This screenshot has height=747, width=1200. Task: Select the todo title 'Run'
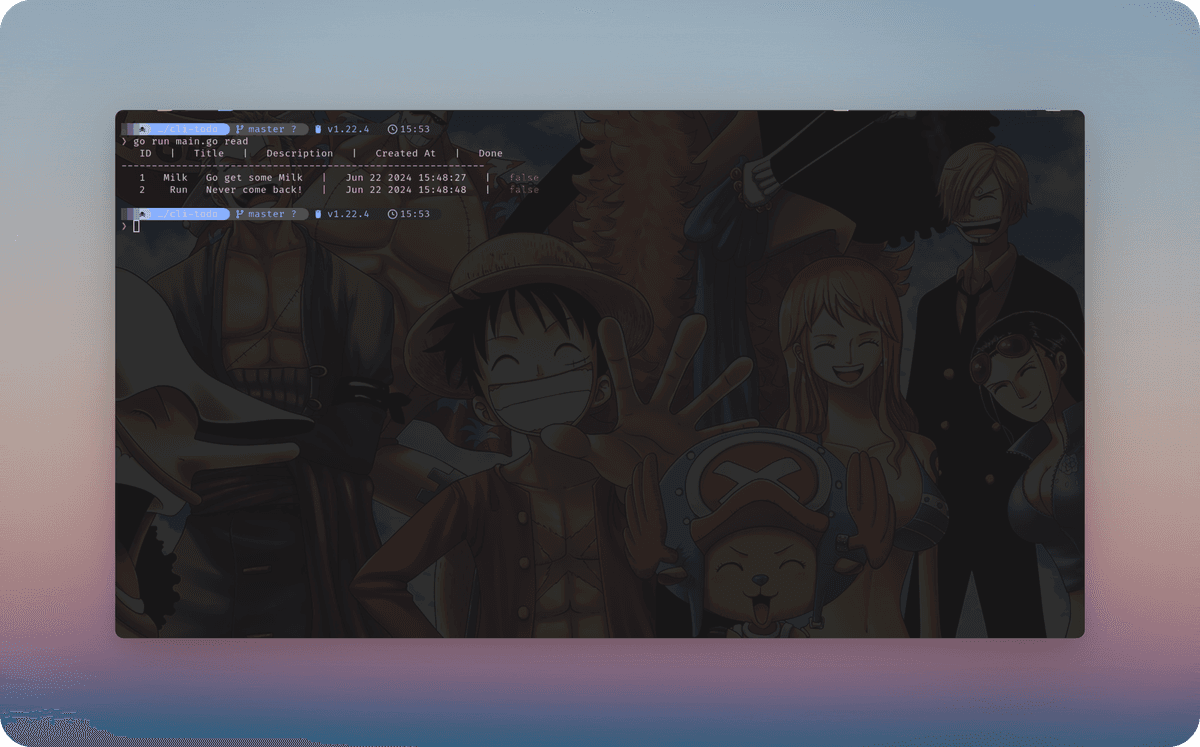point(179,190)
